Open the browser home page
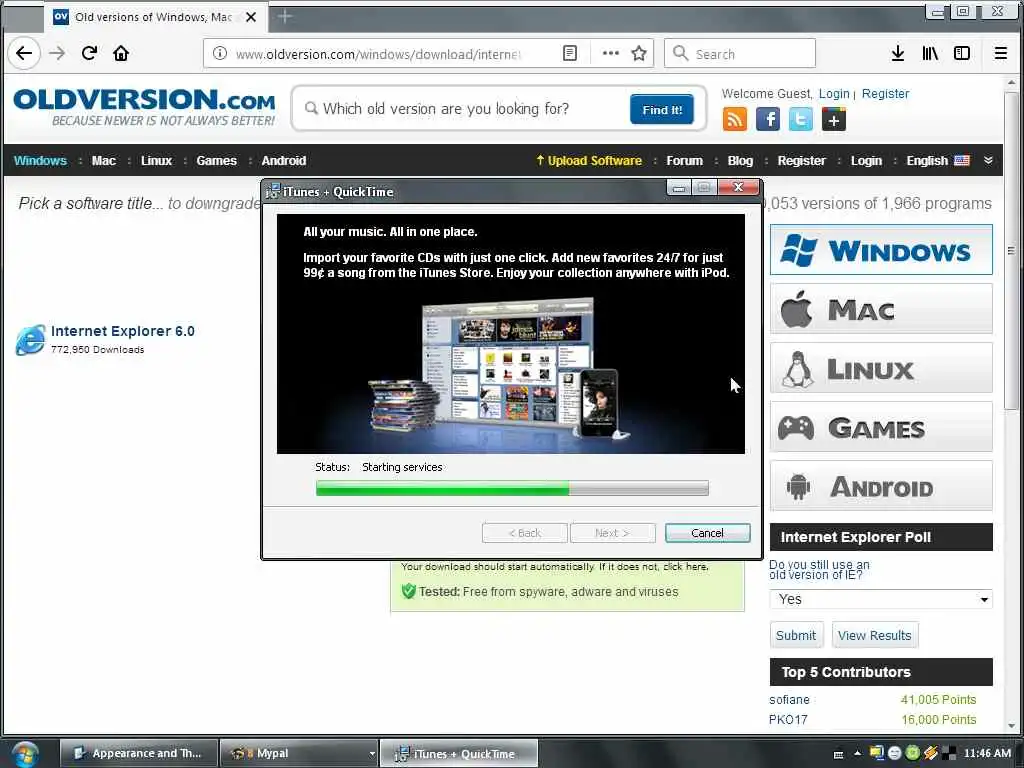 [121, 53]
